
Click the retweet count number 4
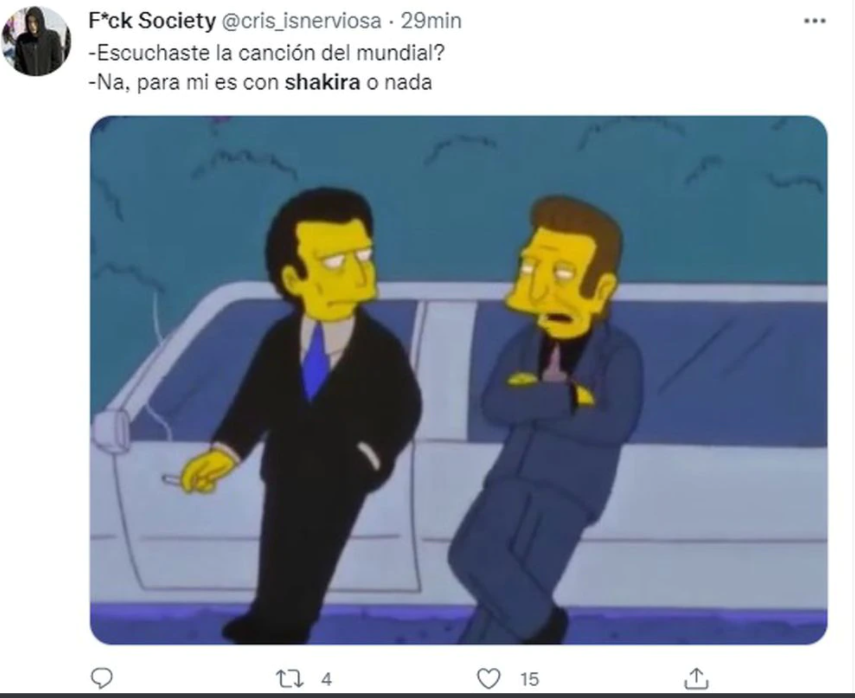pos(326,679)
